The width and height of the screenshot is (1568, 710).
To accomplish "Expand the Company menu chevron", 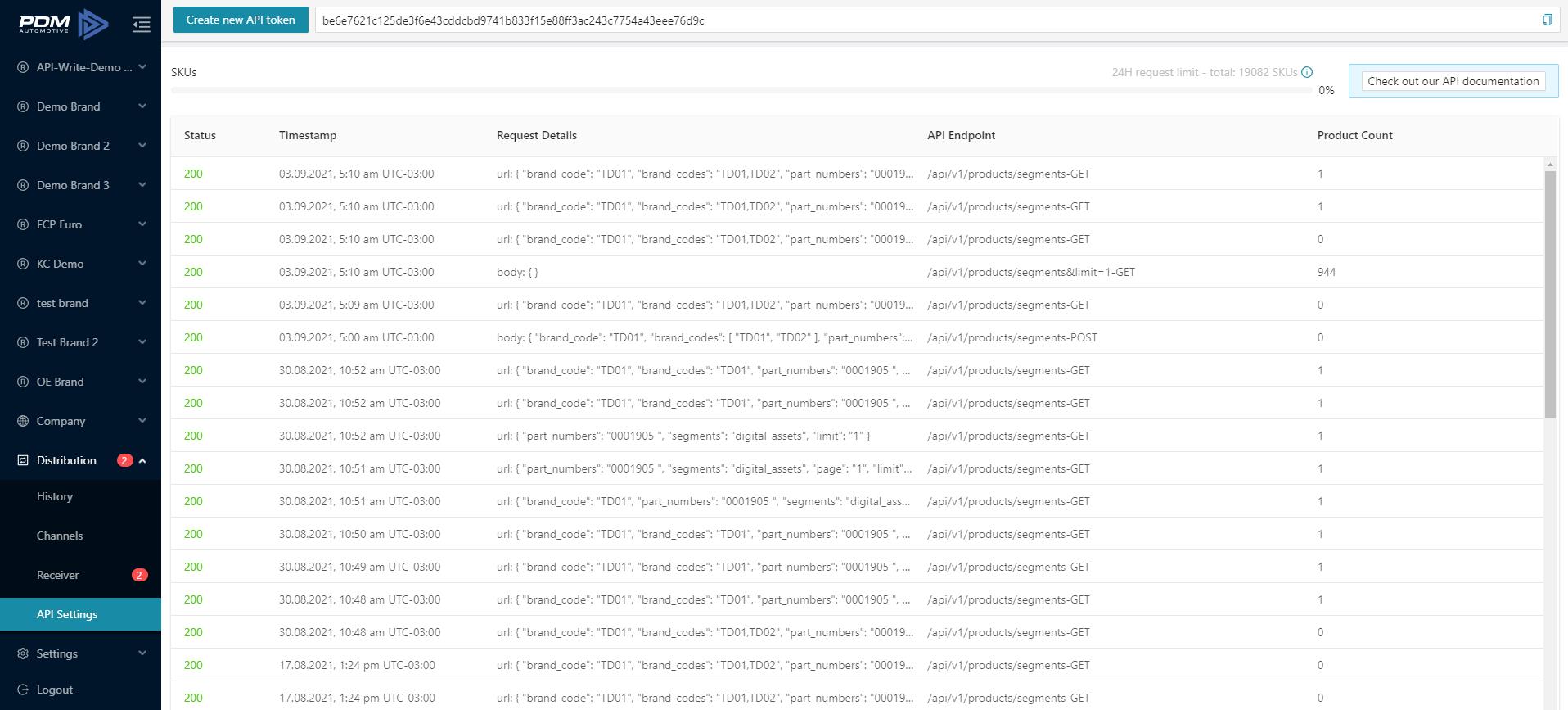I will pos(142,421).
